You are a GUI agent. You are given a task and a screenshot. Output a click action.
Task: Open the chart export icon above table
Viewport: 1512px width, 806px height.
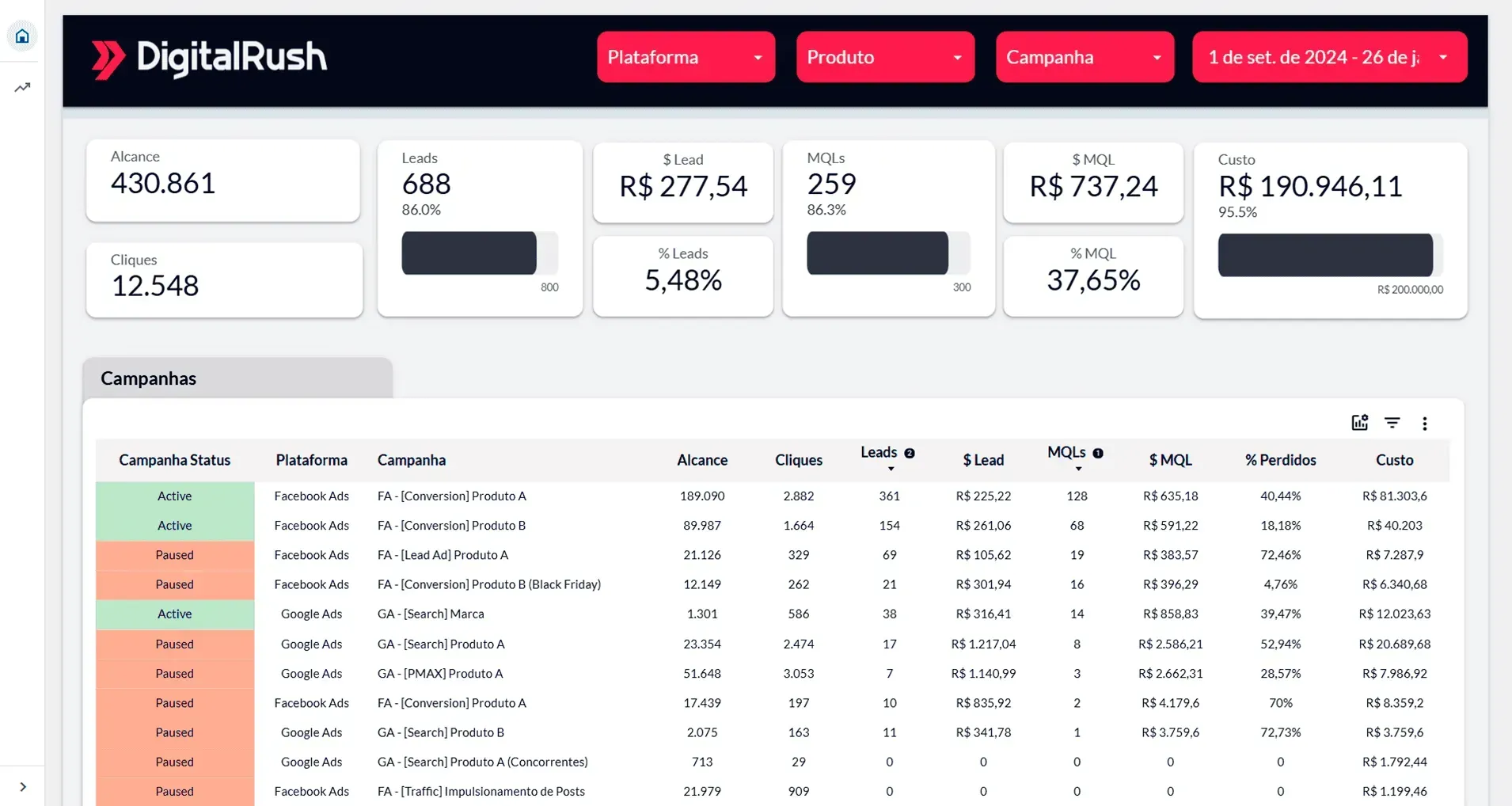[x=1359, y=423]
